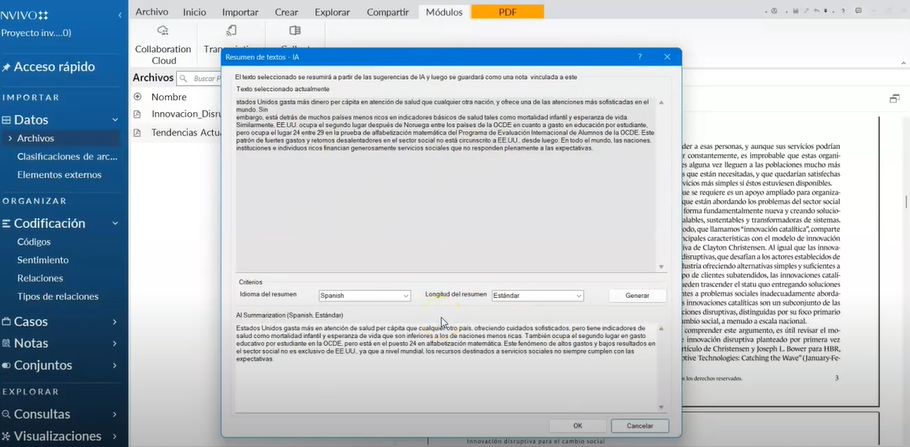The width and height of the screenshot is (910, 447).
Task: Open Relaciones under Codificación
Action: click(x=40, y=278)
